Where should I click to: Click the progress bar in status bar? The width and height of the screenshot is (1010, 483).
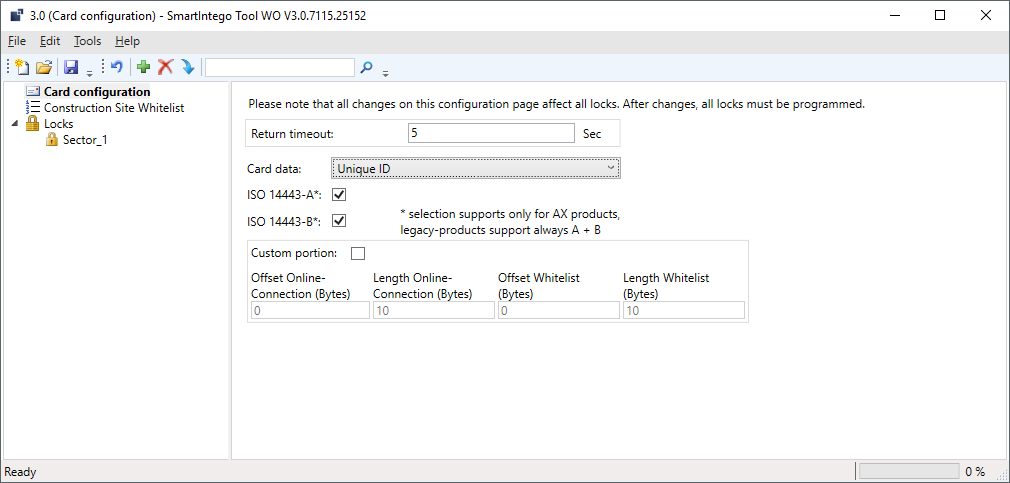pyautogui.click(x=908, y=471)
